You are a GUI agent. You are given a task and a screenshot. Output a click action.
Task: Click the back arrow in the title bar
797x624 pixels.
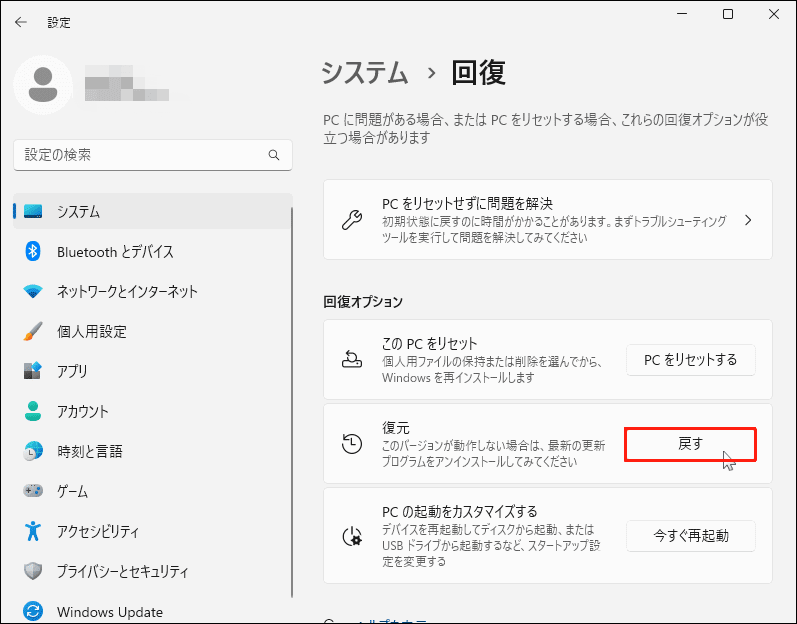point(20,22)
